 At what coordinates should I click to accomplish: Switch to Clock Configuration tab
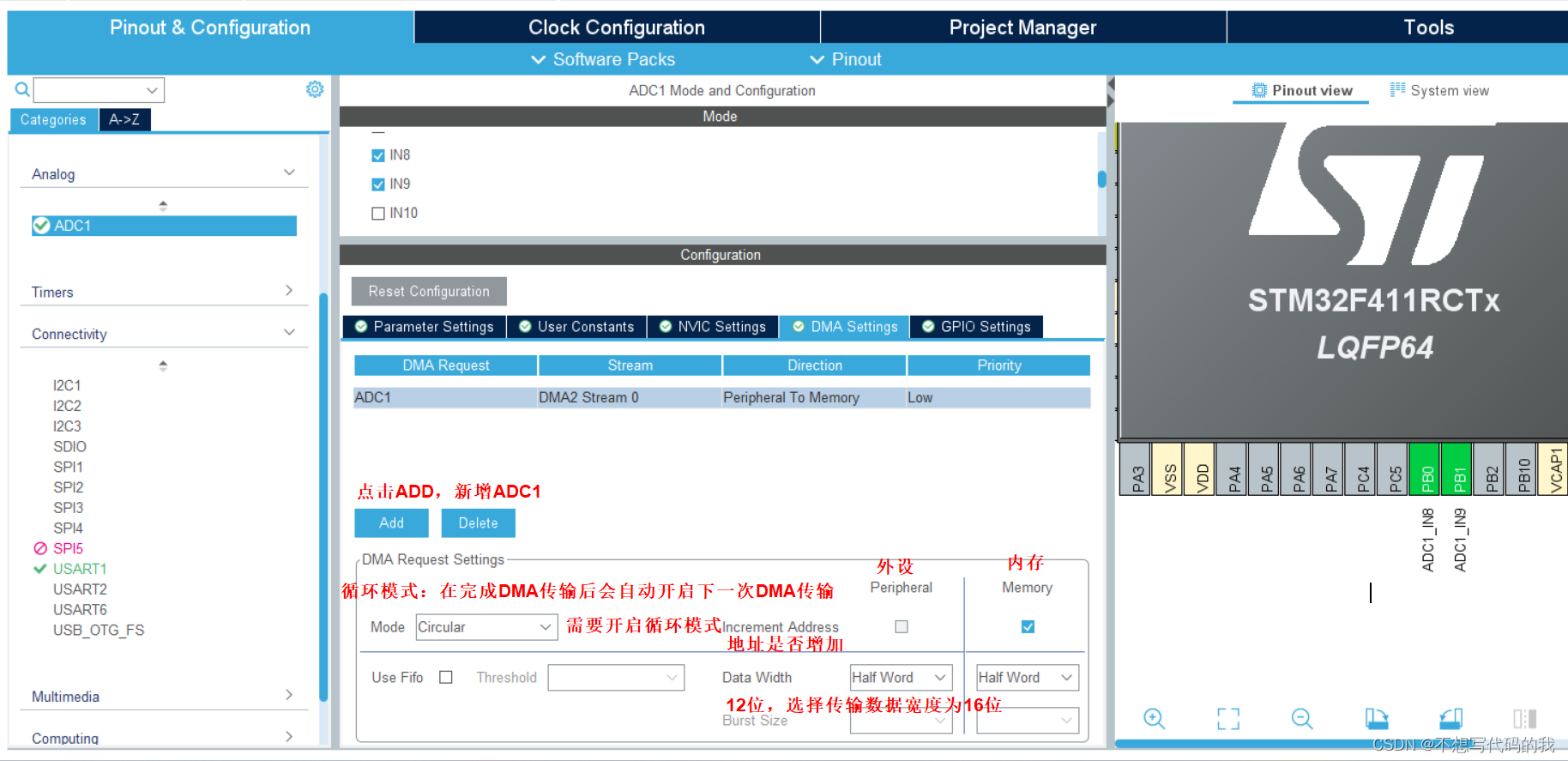(617, 27)
